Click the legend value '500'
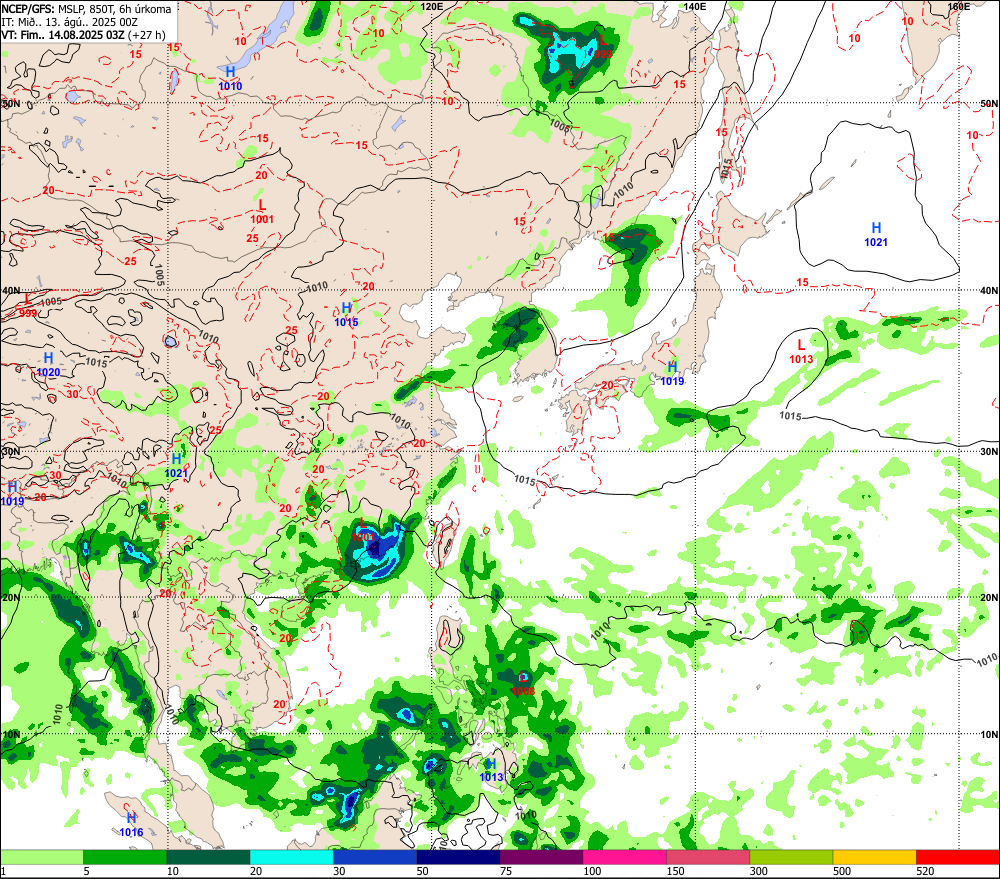Image resolution: width=1000 pixels, height=879 pixels. [842, 871]
